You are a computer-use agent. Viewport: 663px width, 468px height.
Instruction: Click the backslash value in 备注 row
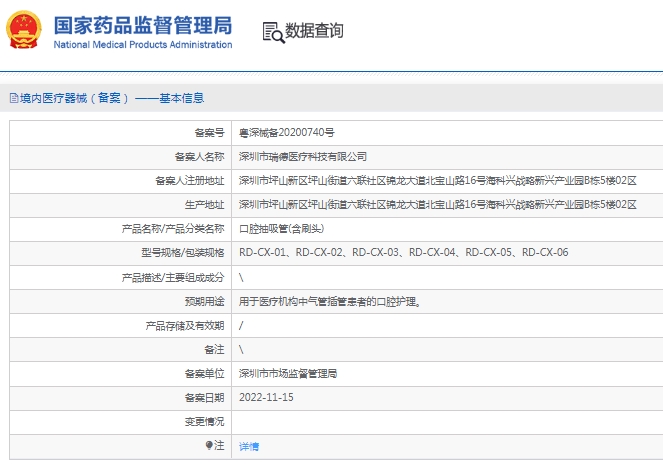point(241,350)
